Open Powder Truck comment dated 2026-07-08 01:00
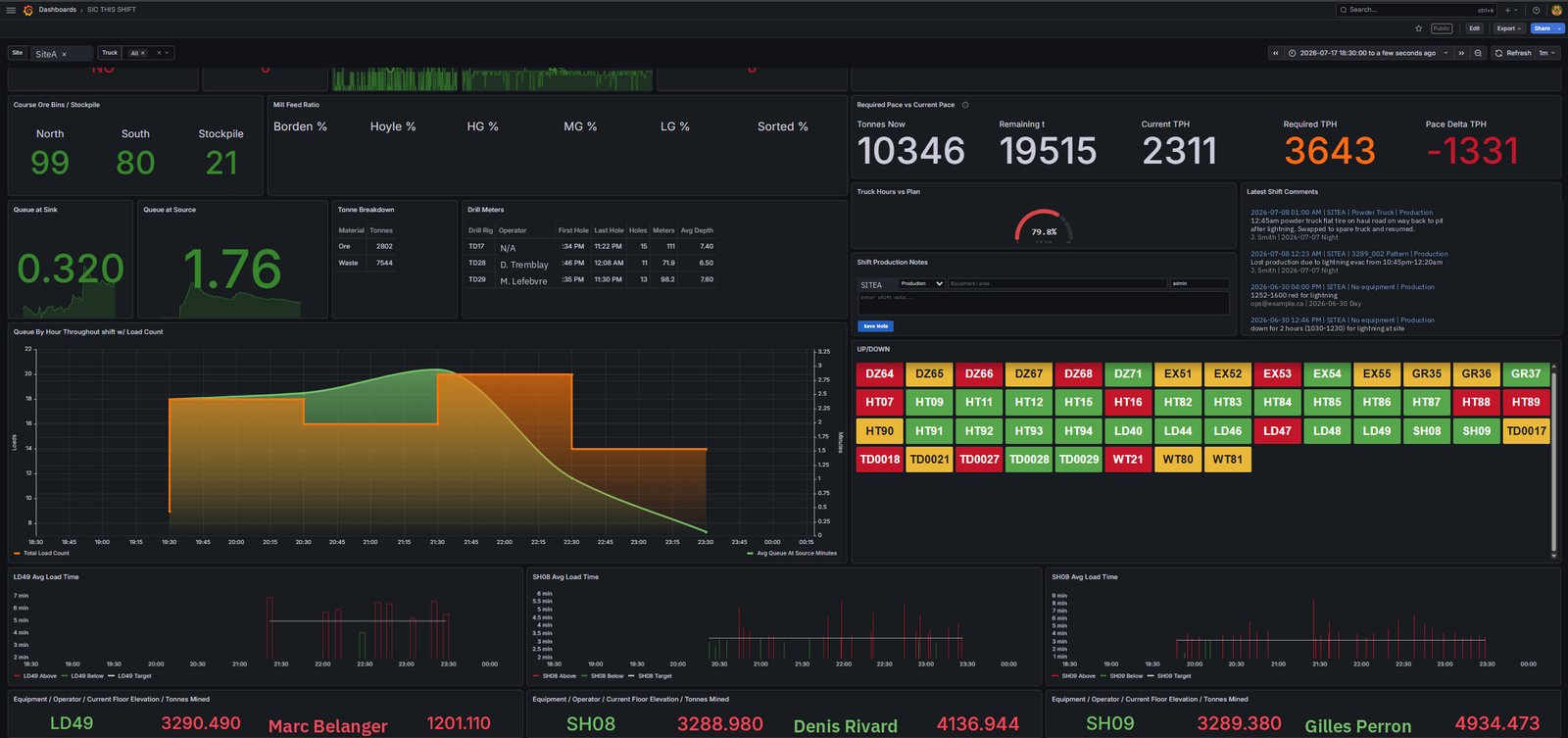The height and width of the screenshot is (738, 1568). 1342,213
